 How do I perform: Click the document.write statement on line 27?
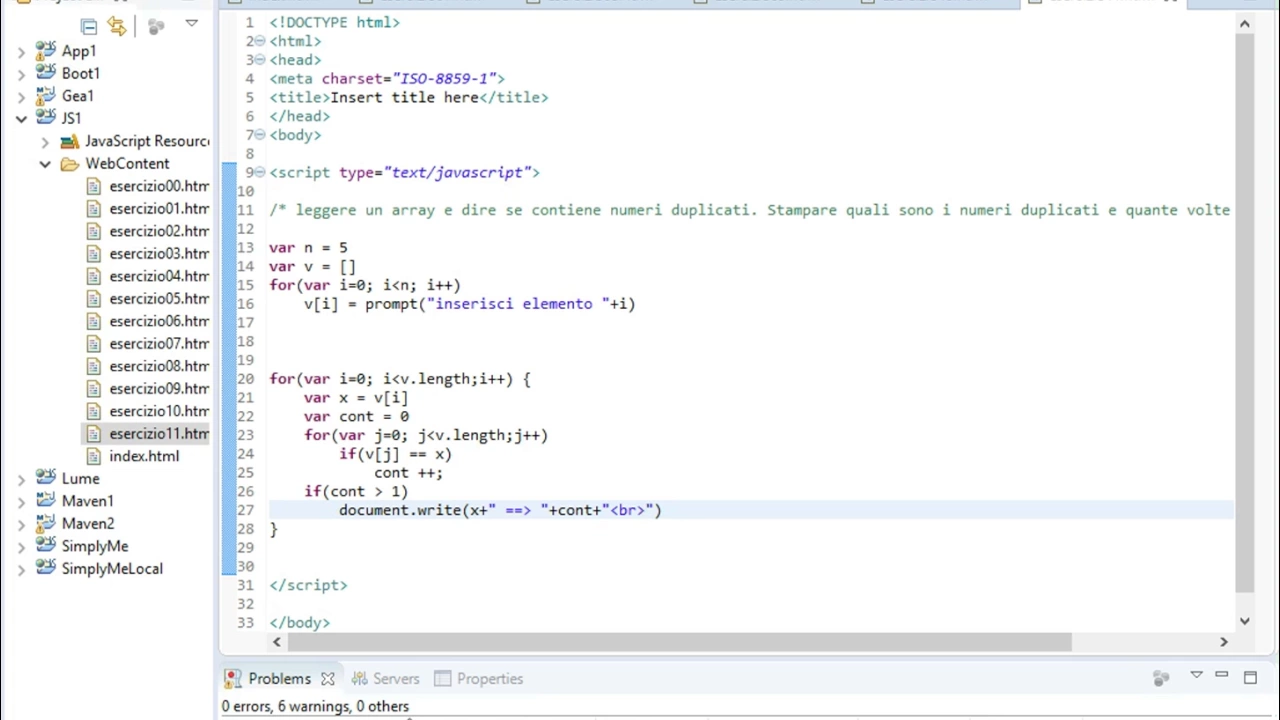click(500, 510)
